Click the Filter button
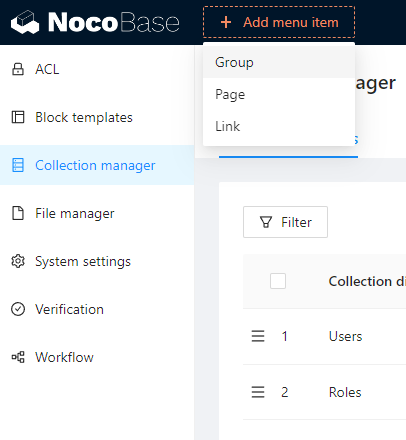 pos(285,222)
